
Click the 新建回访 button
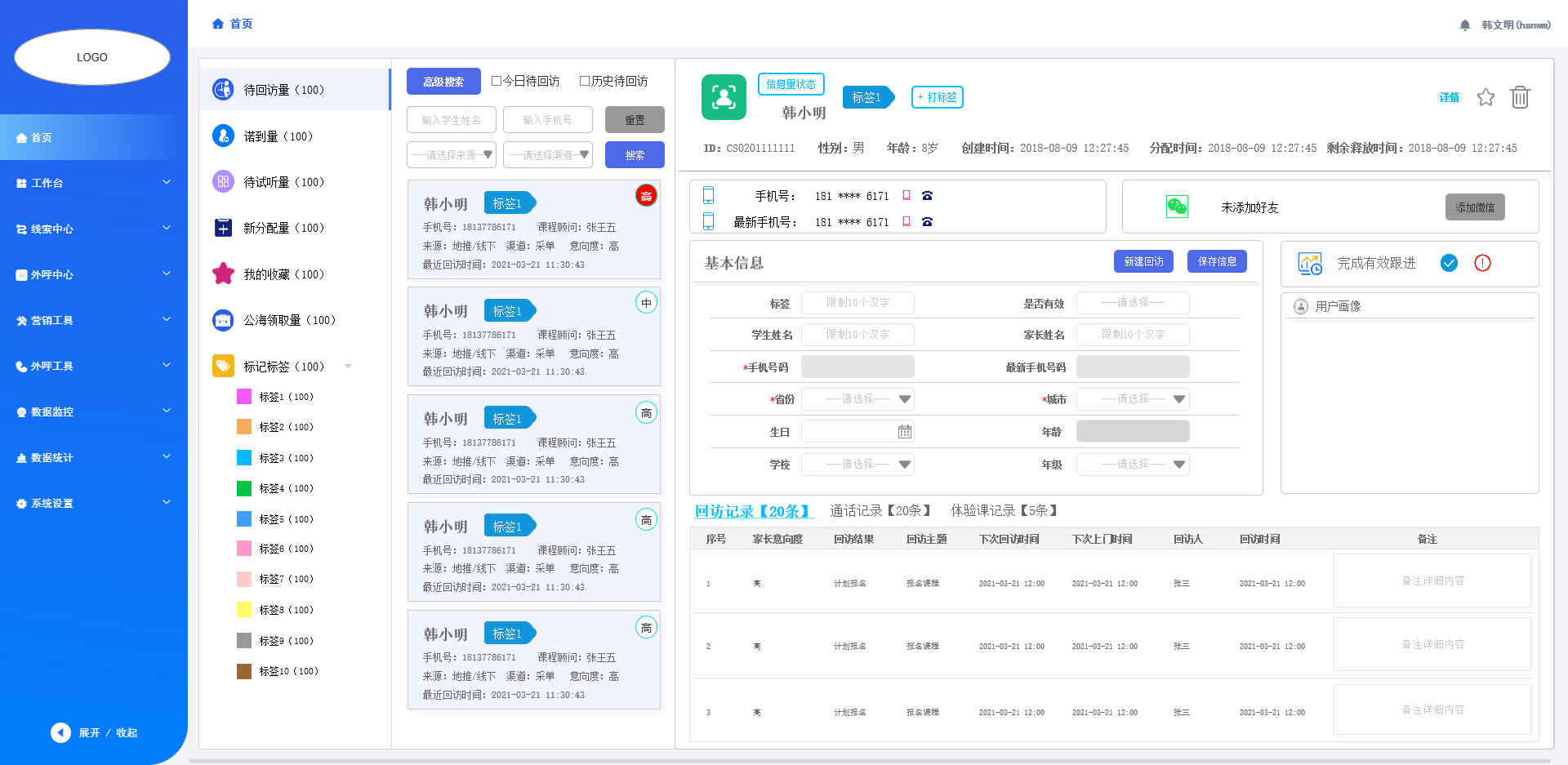[1143, 261]
